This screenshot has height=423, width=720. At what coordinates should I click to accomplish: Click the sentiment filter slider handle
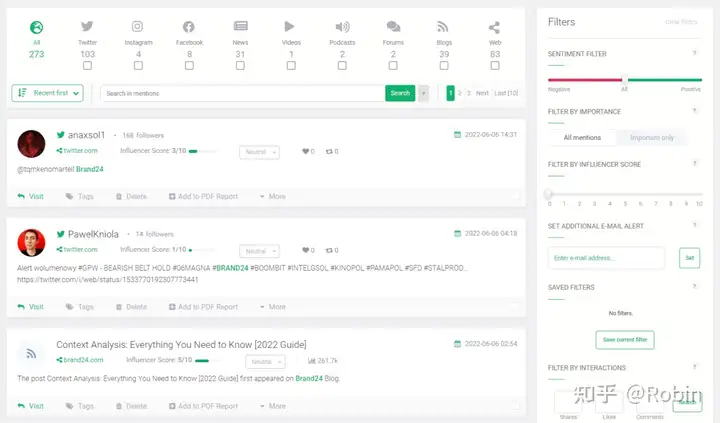click(624, 79)
